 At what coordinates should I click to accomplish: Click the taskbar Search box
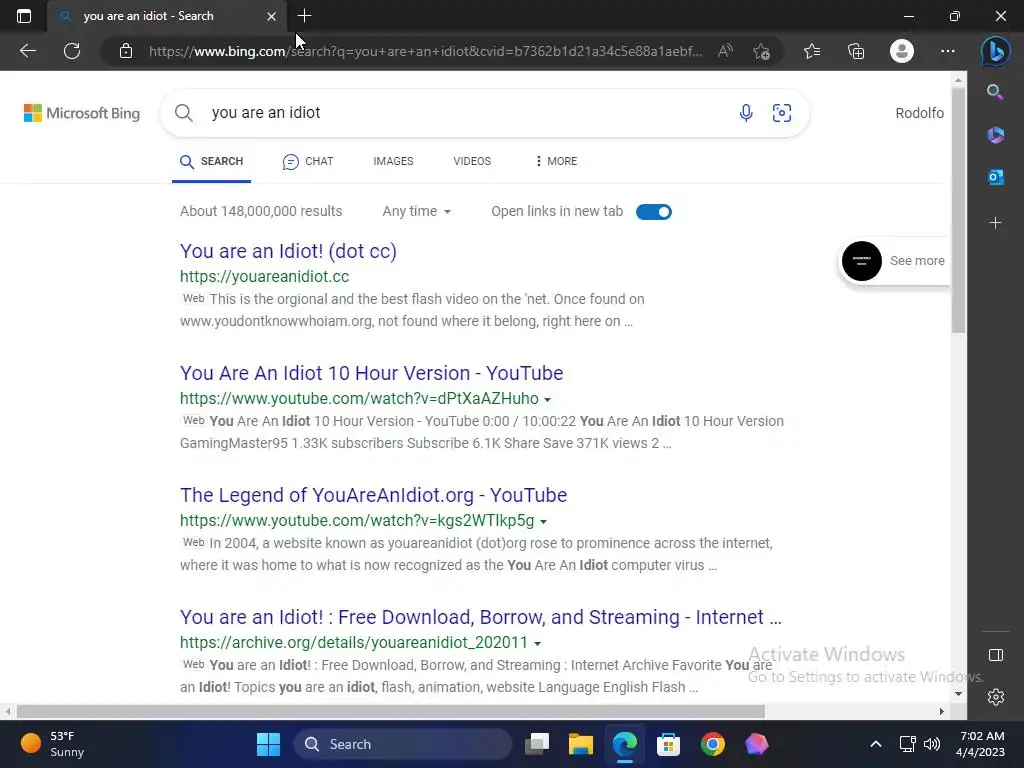pos(402,744)
